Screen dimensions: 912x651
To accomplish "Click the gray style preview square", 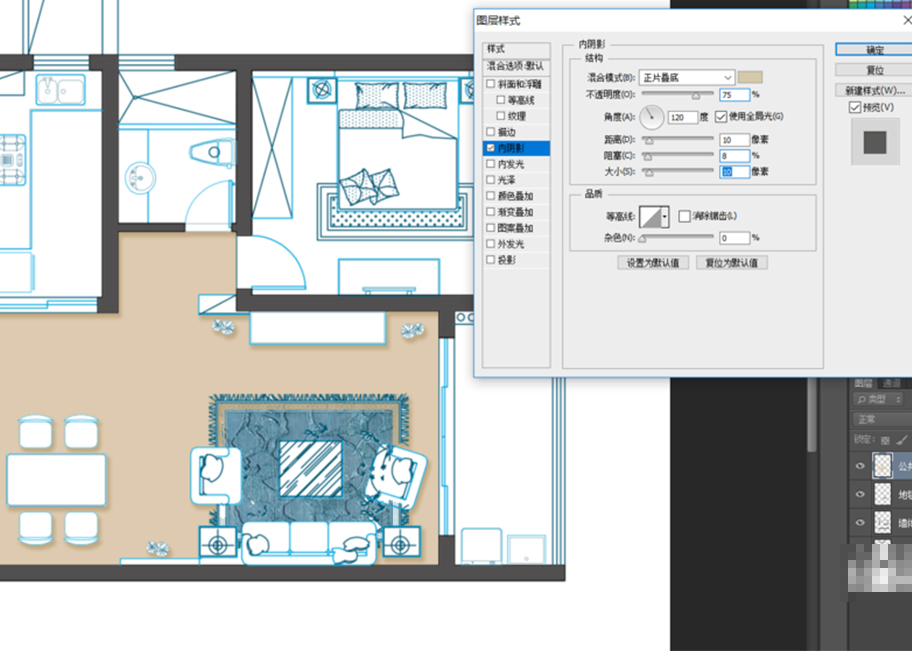I will click(x=875, y=142).
